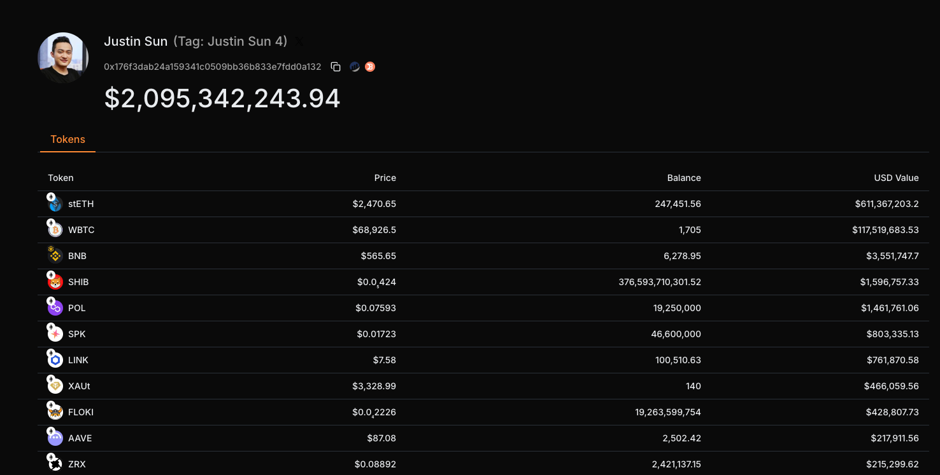Copy the wallet address using the copy icon
Screen dimensions: 940x475
coord(336,67)
